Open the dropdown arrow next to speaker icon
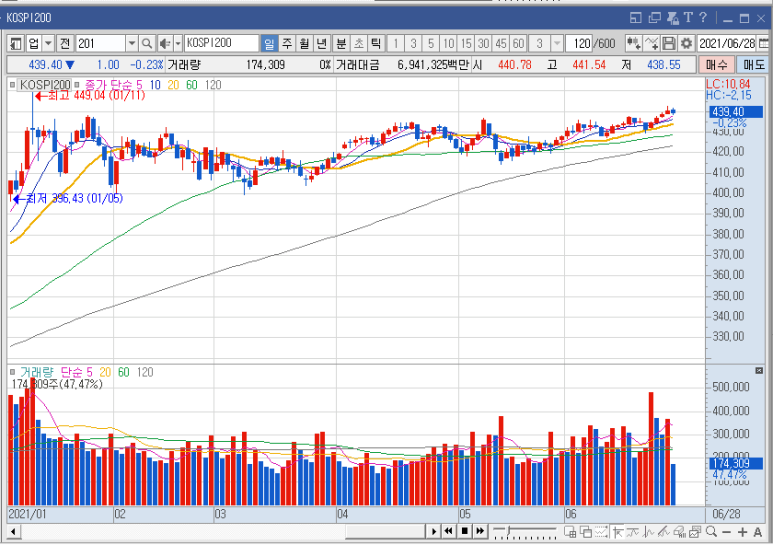 click(178, 44)
